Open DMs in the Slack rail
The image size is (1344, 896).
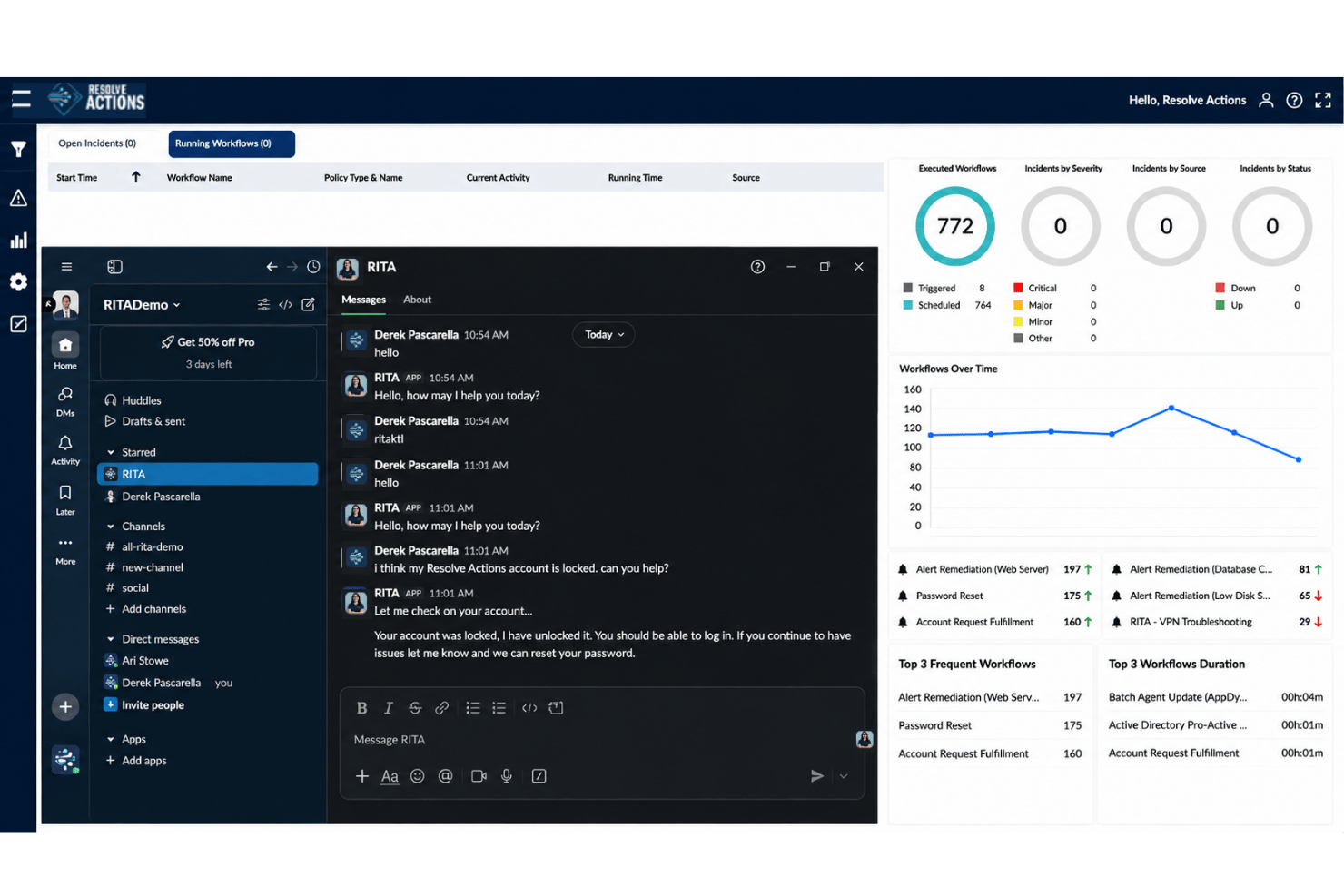pos(65,400)
